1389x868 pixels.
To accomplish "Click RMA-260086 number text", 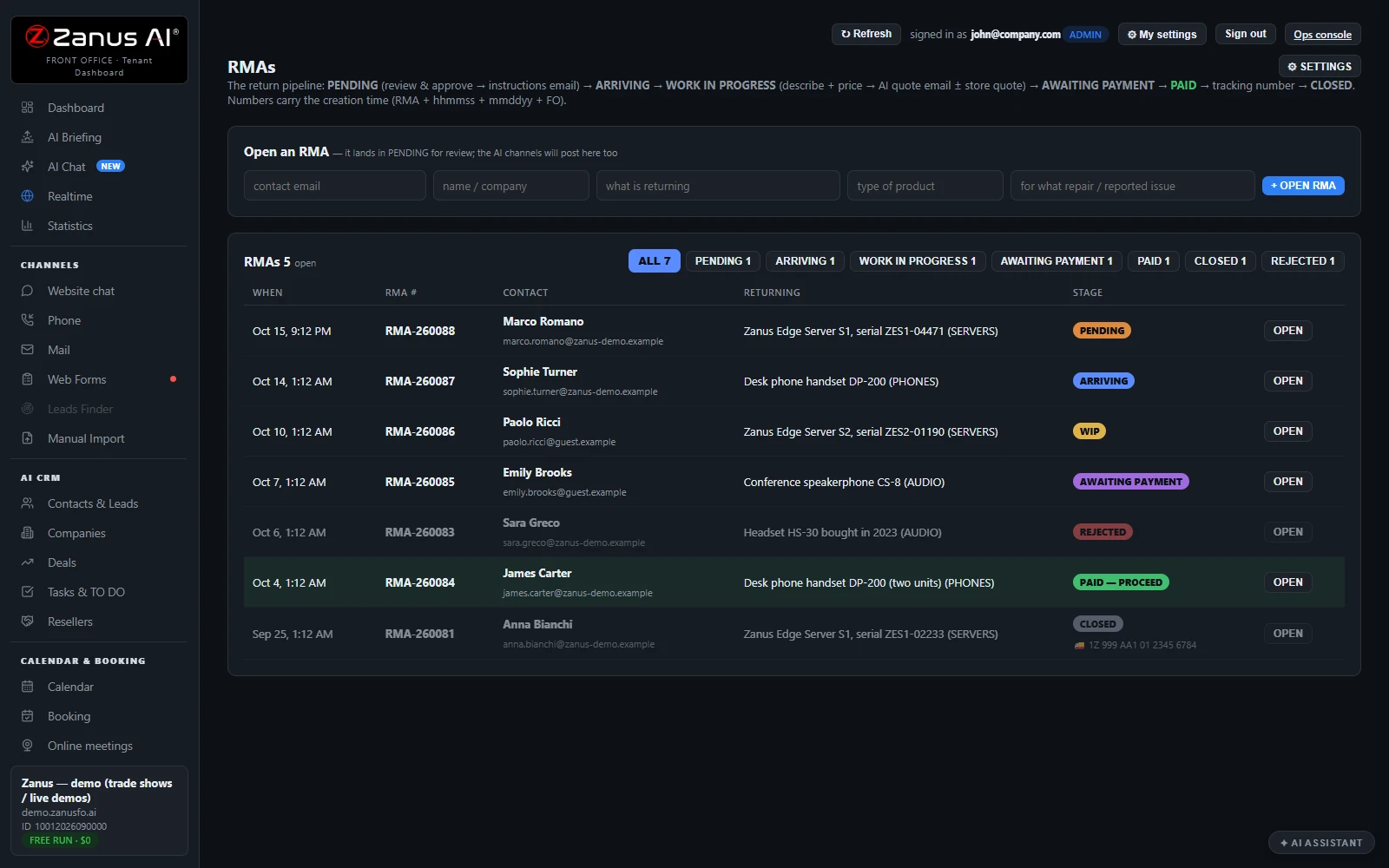I will (x=420, y=431).
